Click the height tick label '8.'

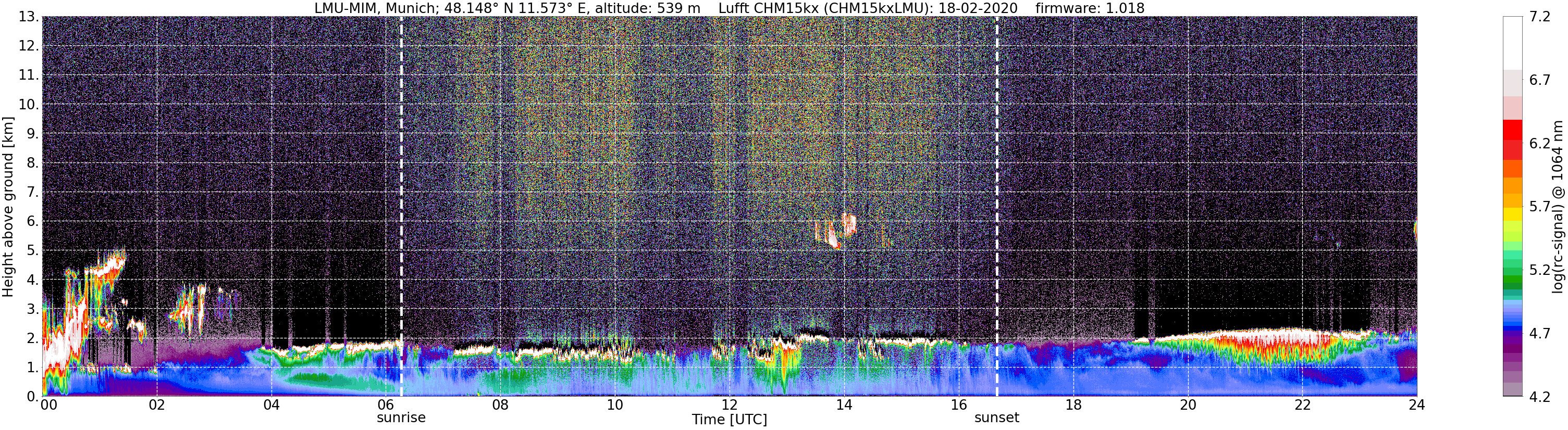(32, 163)
